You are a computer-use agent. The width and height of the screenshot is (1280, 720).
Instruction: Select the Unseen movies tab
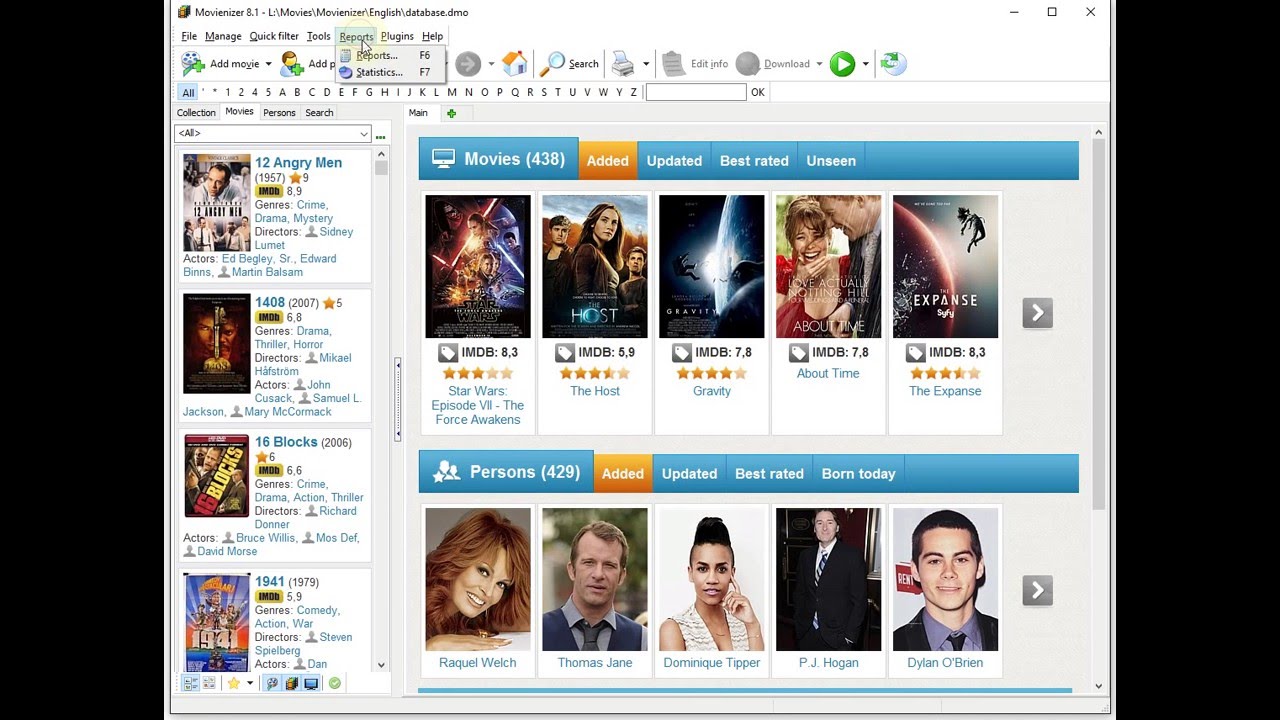pos(831,161)
